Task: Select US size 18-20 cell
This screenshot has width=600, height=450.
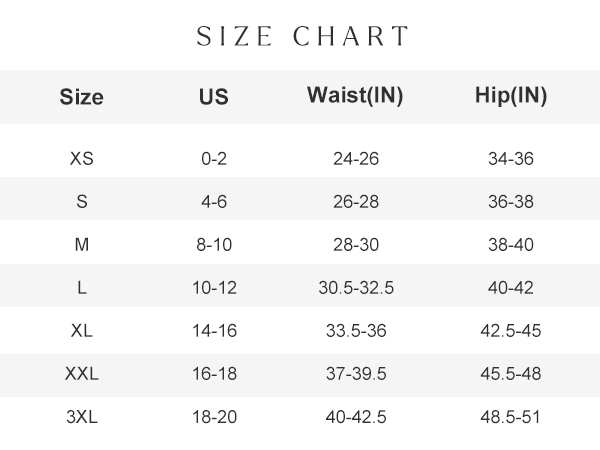Action: point(214,417)
